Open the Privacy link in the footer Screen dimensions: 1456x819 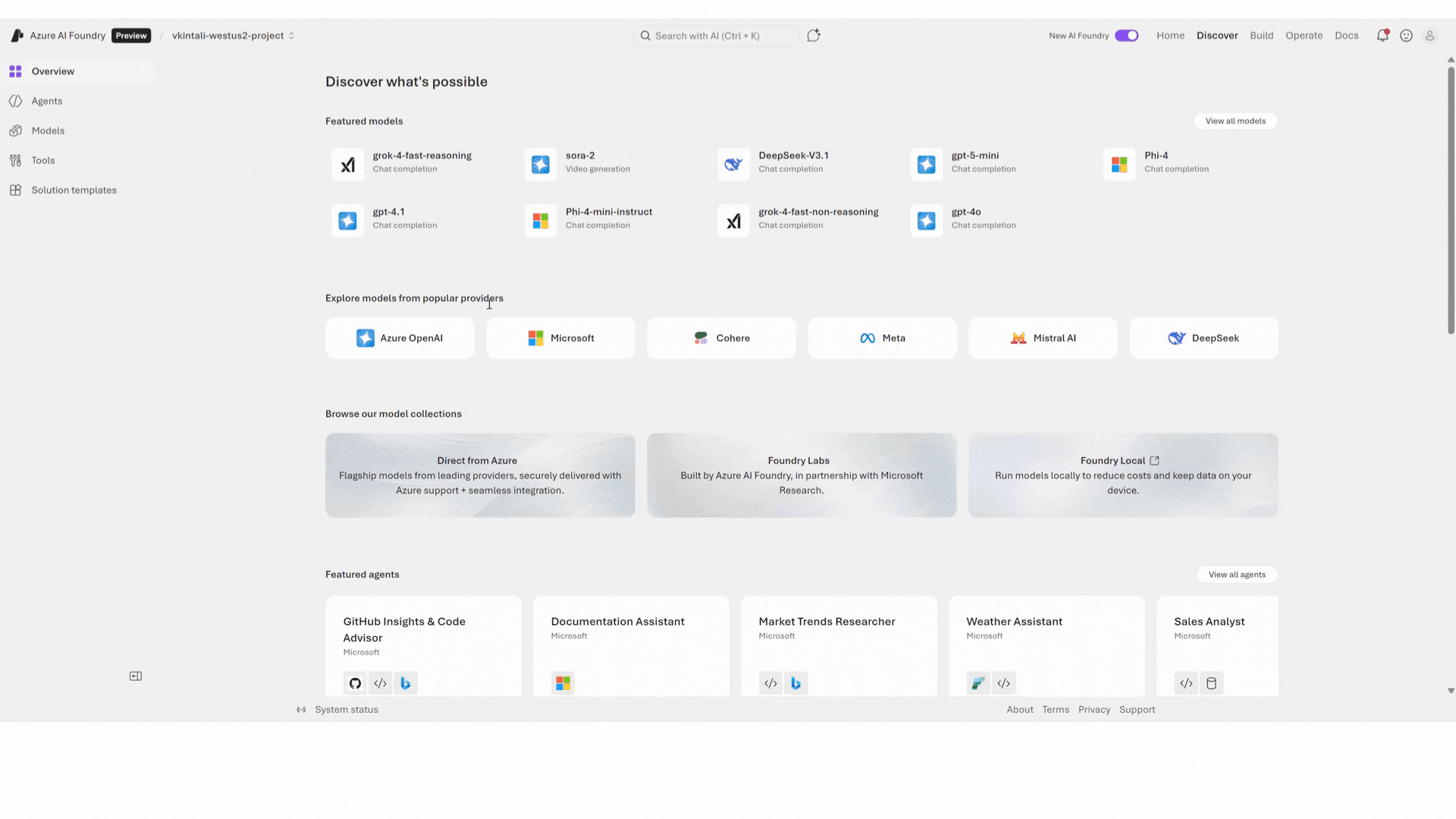(1094, 709)
